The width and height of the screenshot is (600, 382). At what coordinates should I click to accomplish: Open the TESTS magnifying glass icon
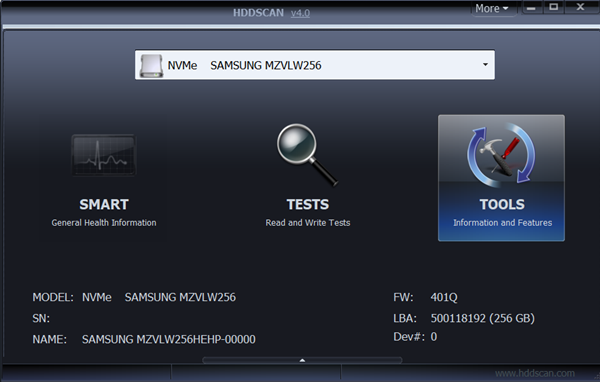308,155
